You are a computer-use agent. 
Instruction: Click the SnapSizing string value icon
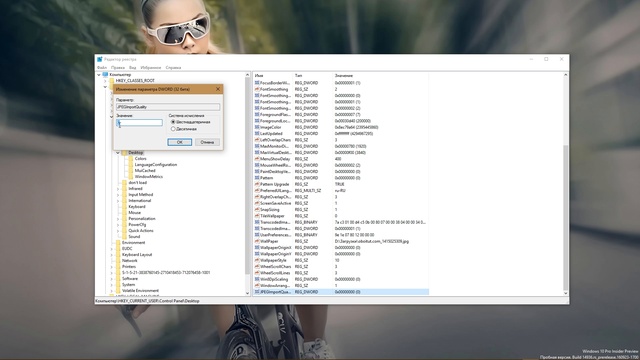[x=257, y=209]
